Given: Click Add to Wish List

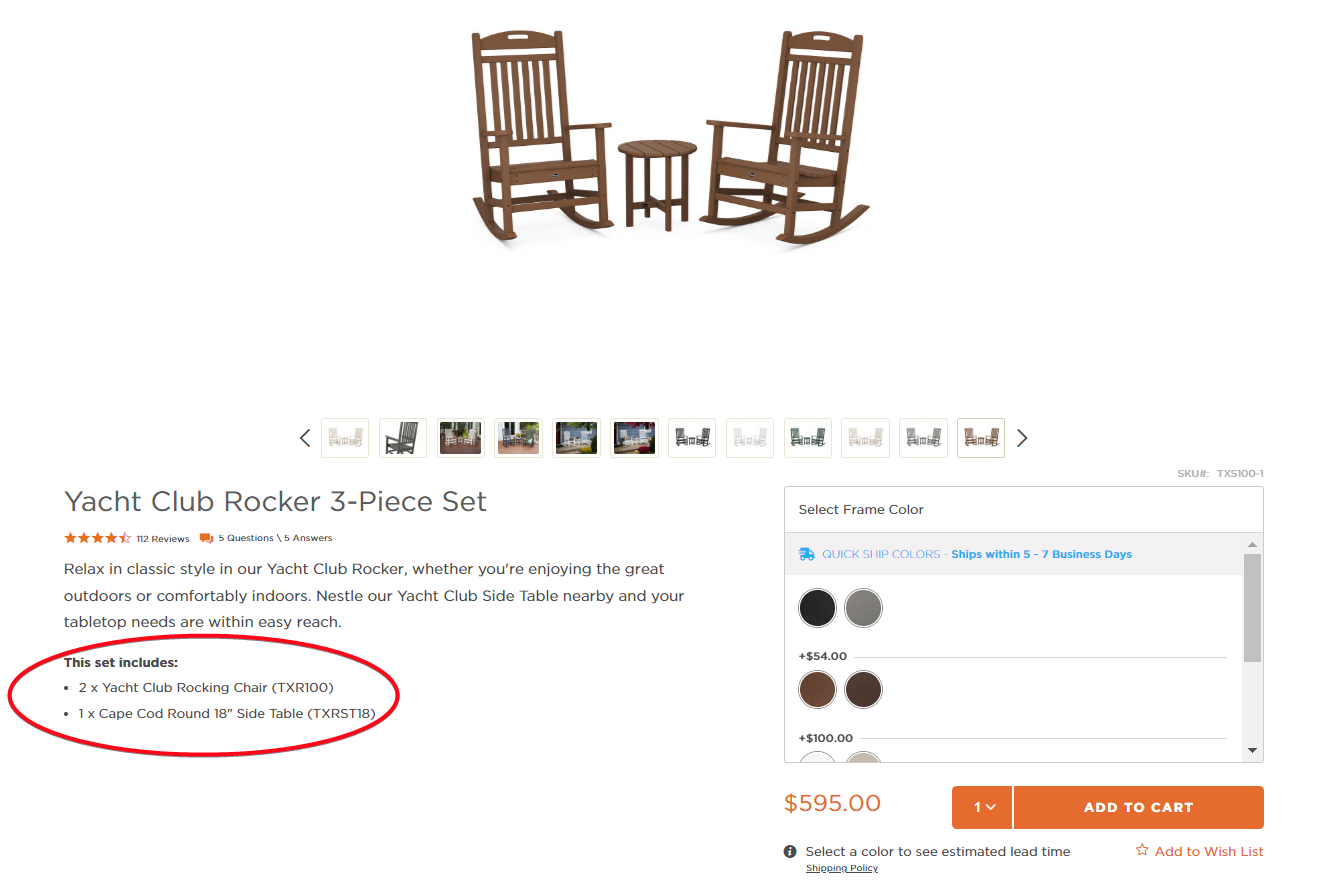Looking at the screenshot, I should coord(1209,850).
